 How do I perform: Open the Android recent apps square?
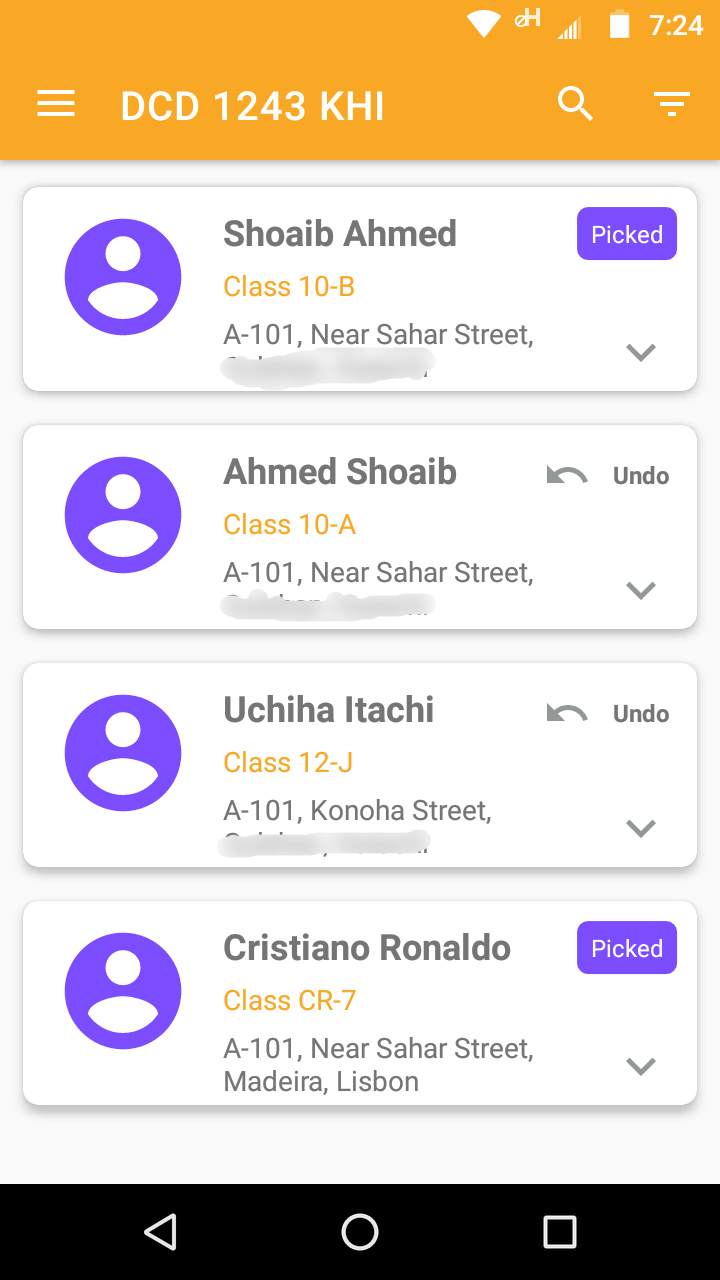(560, 1232)
